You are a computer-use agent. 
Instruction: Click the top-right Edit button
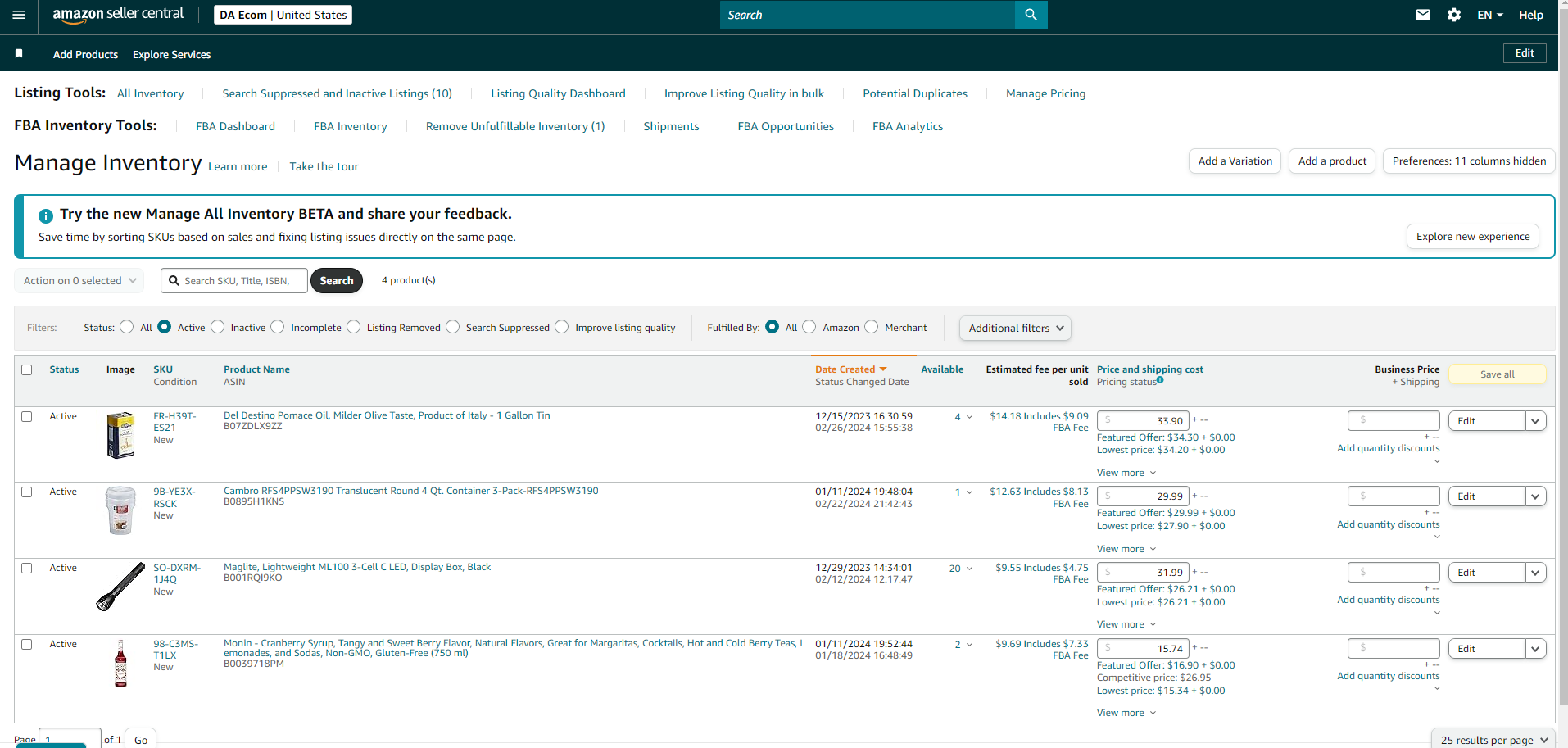(1525, 53)
